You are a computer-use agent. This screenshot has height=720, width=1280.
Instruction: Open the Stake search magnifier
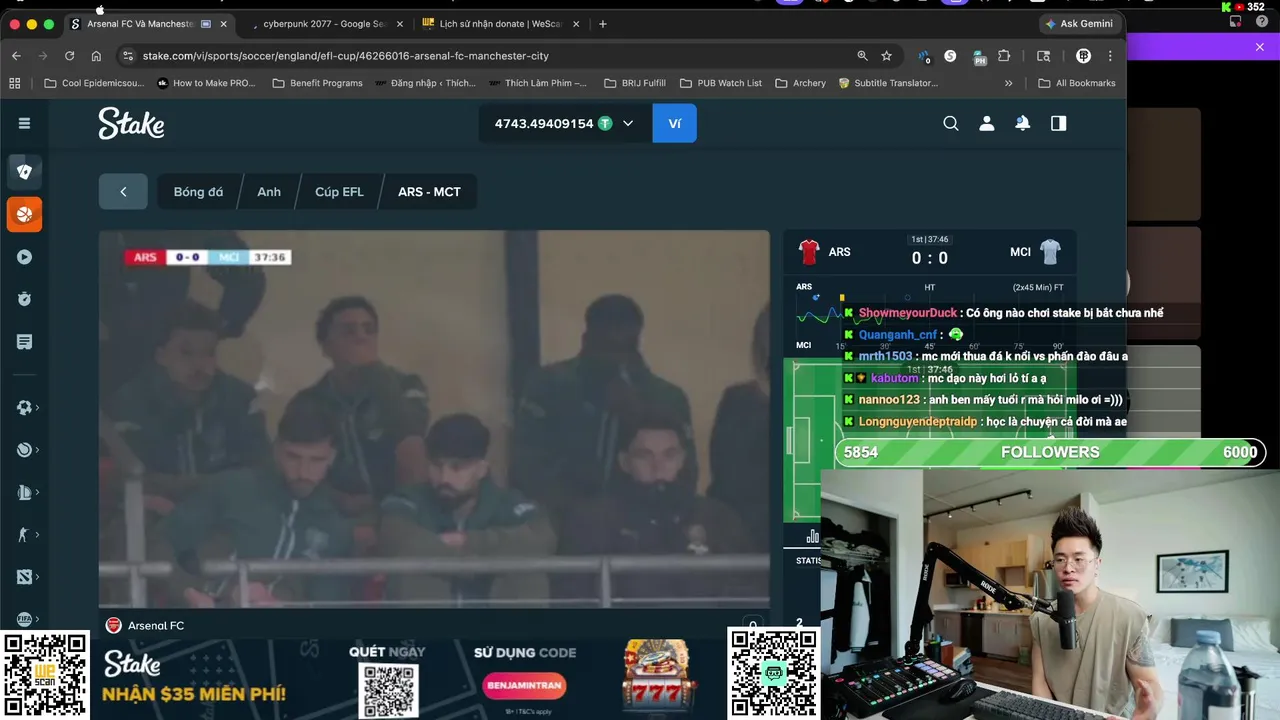point(951,123)
